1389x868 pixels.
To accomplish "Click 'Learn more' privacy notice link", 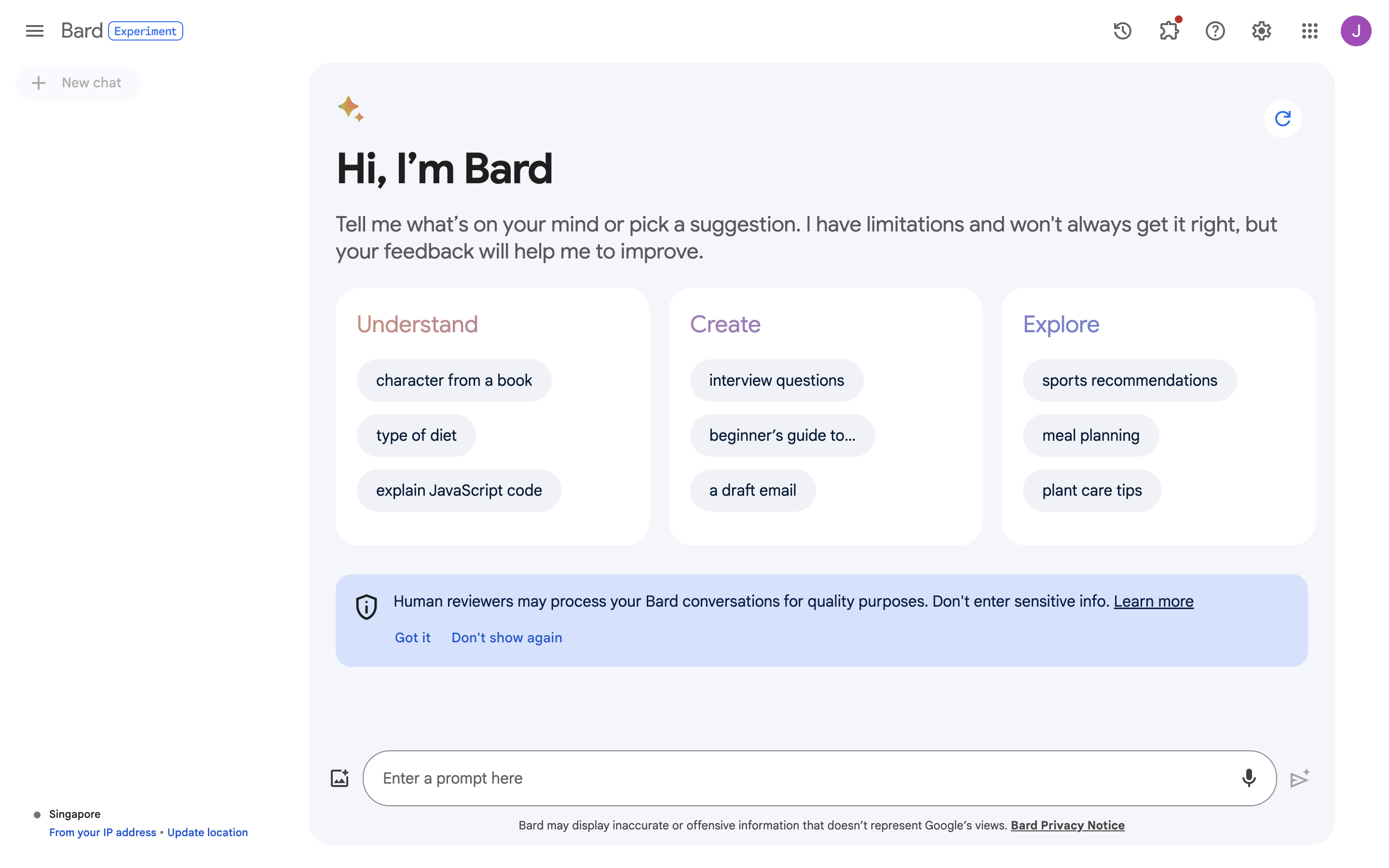I will point(1154,601).
